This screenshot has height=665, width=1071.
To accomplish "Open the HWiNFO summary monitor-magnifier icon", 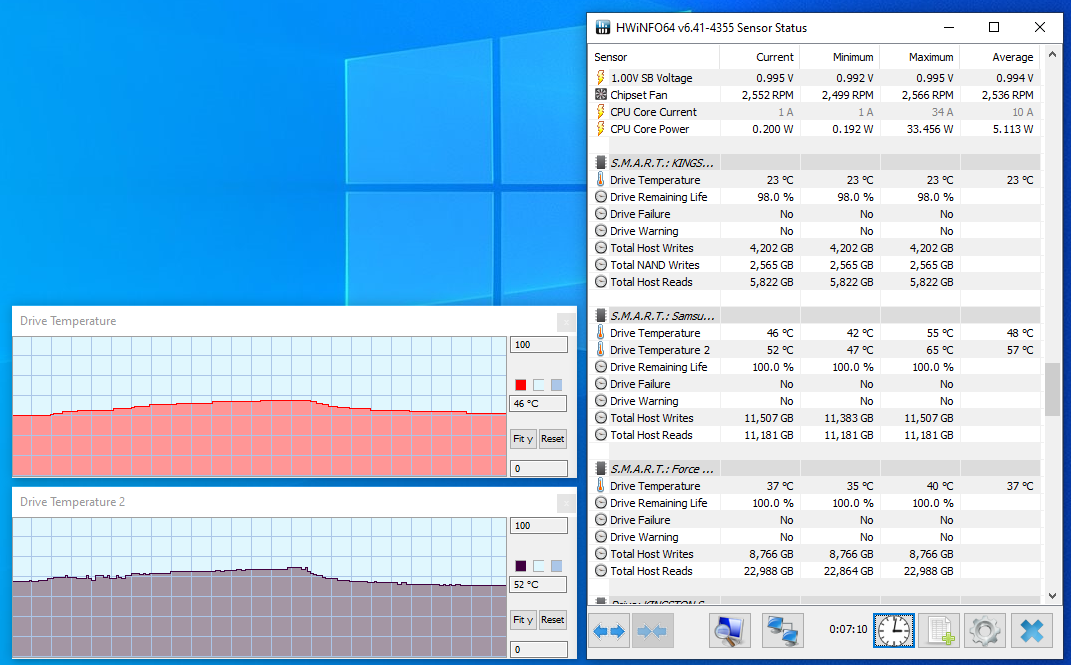I will (729, 631).
